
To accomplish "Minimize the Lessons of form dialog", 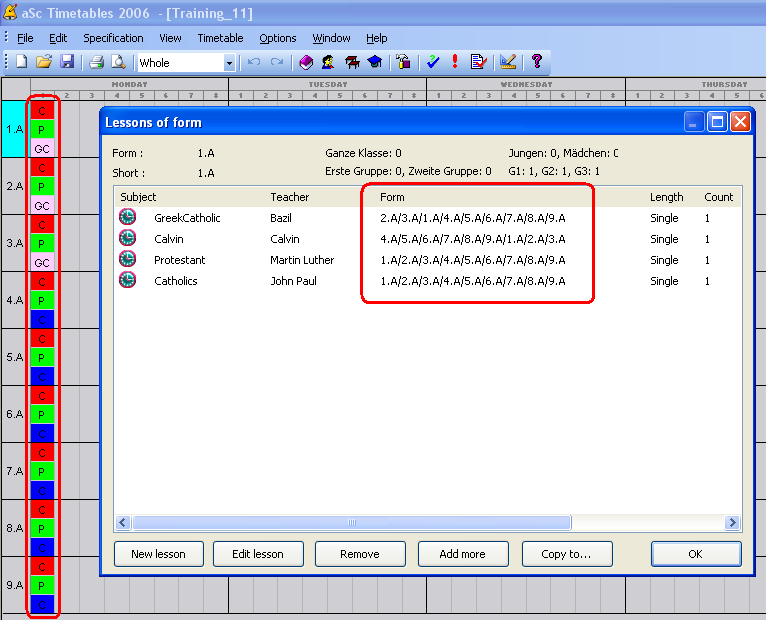I will tap(693, 122).
